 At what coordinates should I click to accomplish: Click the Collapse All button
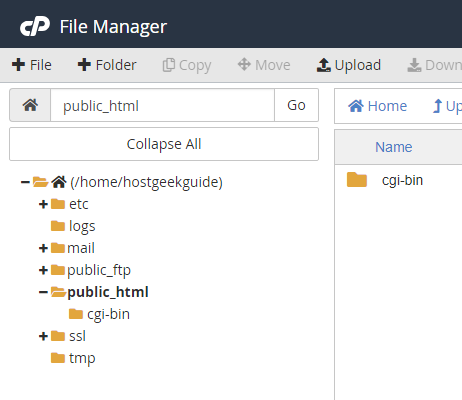tap(164, 144)
